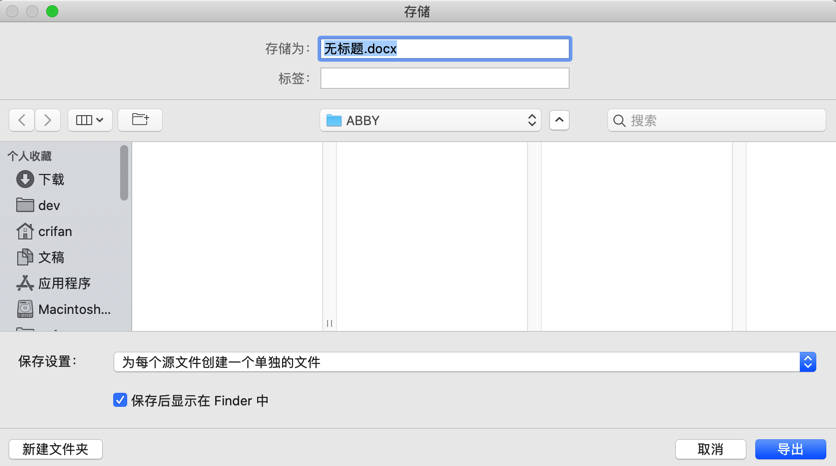Click the 标签 tags input field
The image size is (836, 466).
click(x=445, y=78)
